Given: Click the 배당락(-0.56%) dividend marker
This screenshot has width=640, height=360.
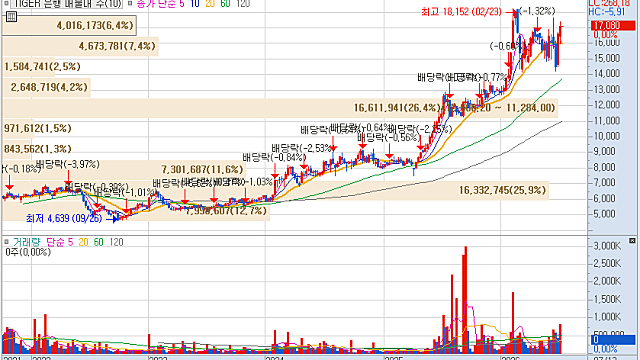Looking at the screenshot, I should (x=389, y=138).
